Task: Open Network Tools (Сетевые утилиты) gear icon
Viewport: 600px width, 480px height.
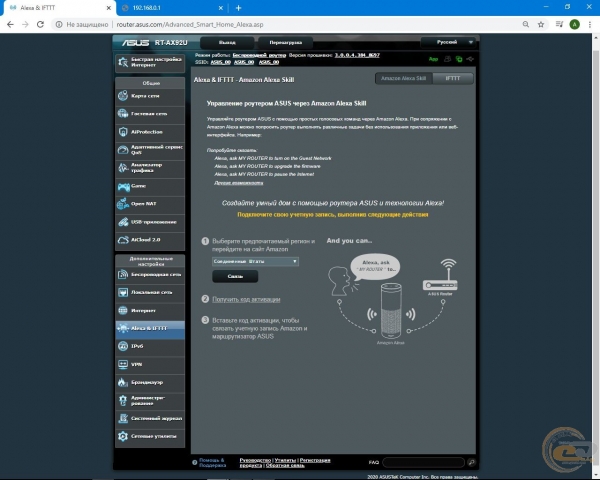Action: coord(123,436)
